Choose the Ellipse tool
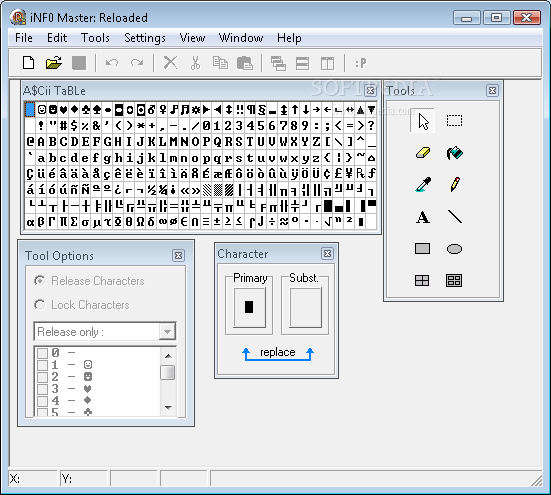 454,249
